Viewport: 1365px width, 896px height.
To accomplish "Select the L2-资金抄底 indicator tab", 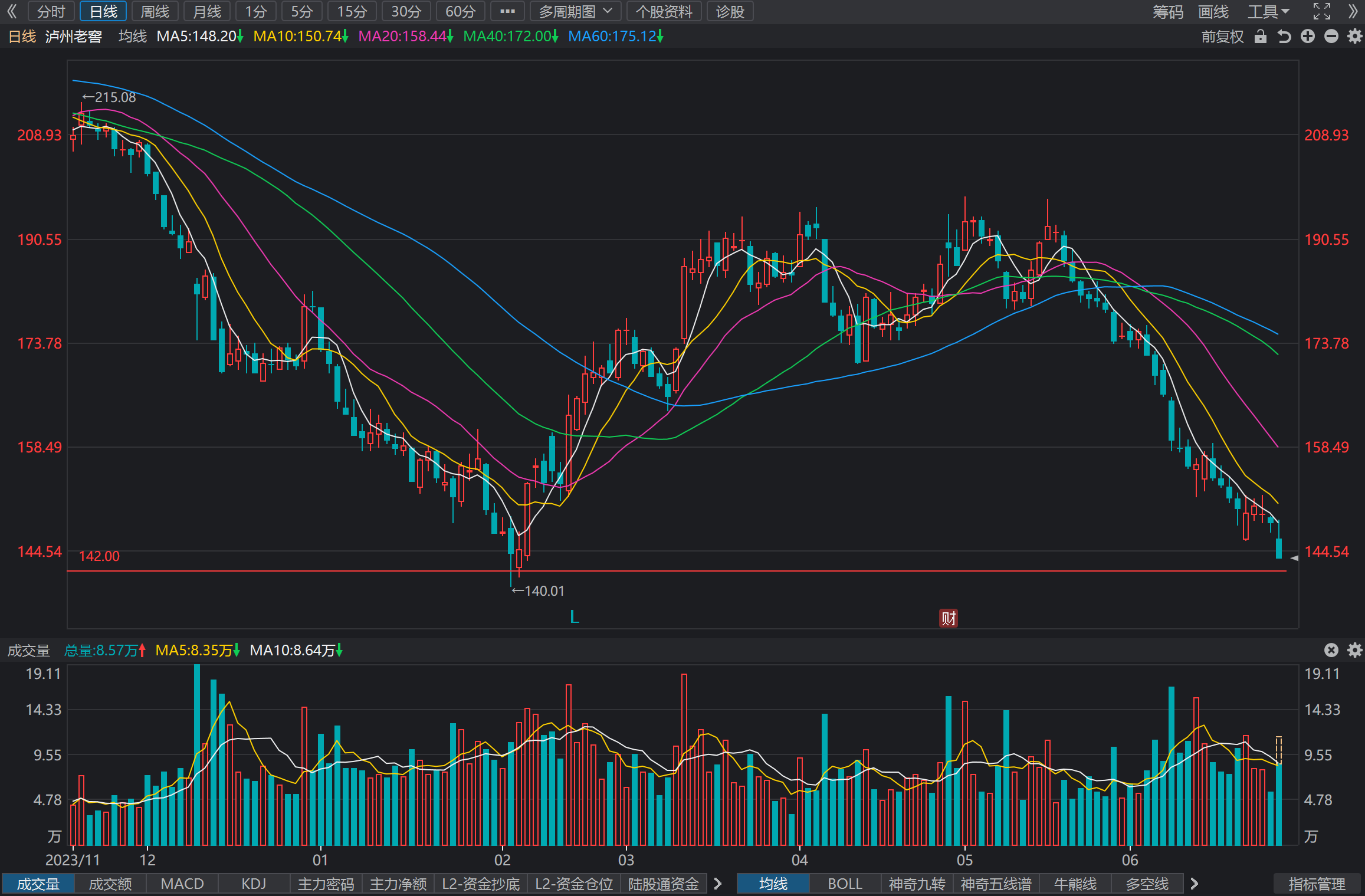I will (481, 884).
